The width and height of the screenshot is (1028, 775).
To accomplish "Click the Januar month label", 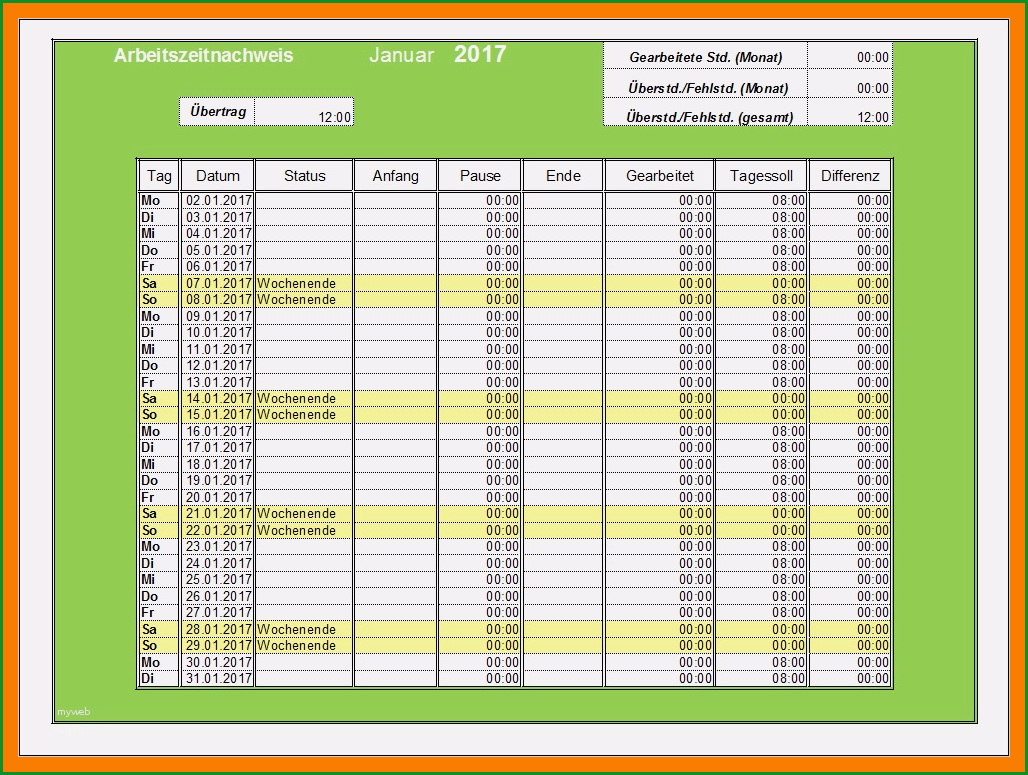I will pos(401,55).
